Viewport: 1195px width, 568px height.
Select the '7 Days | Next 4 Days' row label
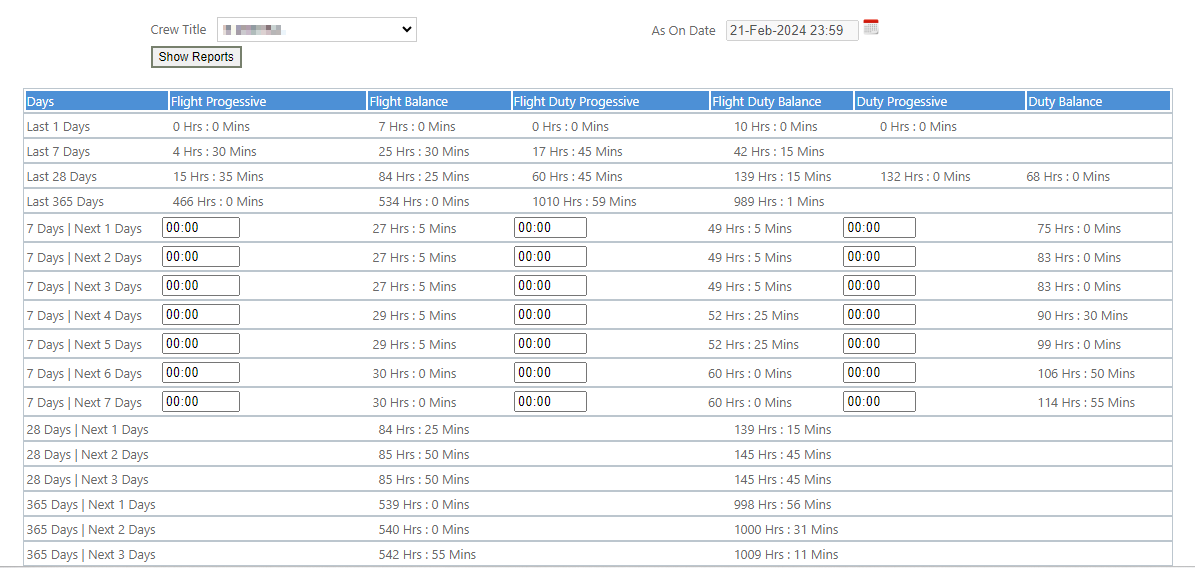(84, 316)
